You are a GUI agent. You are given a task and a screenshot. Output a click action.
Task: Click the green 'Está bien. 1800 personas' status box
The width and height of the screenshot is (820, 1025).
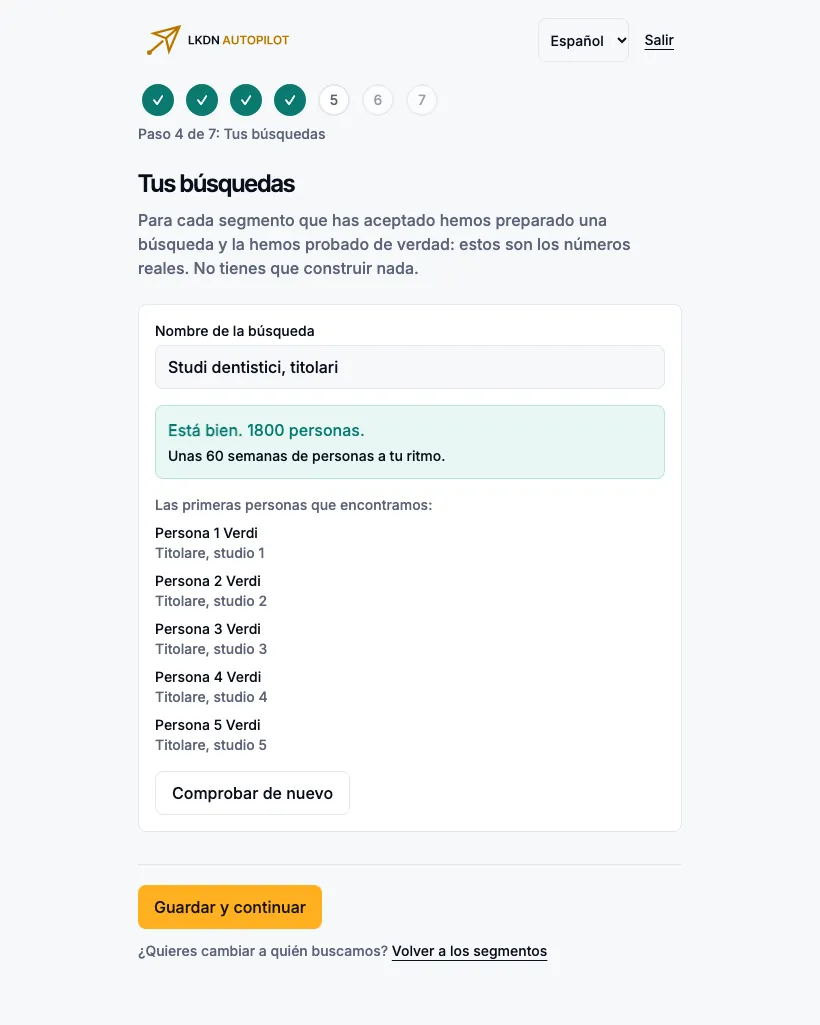tap(410, 442)
